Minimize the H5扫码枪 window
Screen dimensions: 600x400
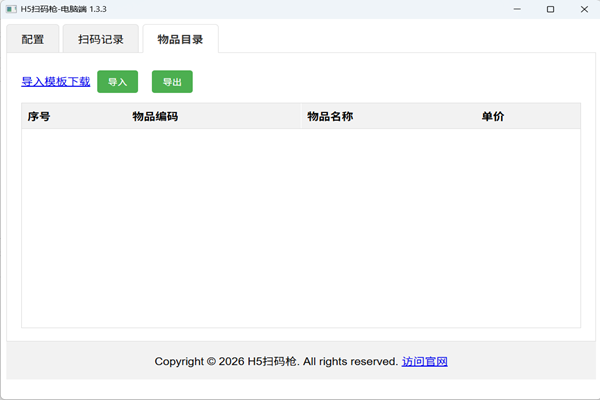pyautogui.click(x=506, y=9)
